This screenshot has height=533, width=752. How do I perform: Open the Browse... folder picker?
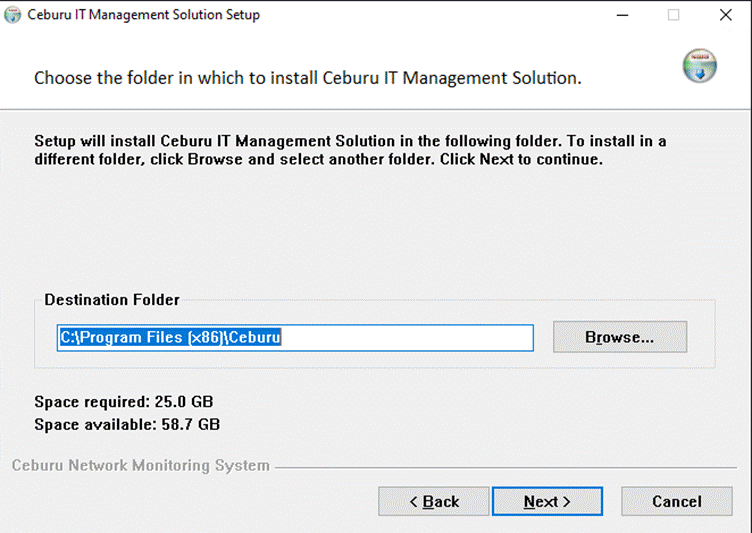tap(620, 337)
